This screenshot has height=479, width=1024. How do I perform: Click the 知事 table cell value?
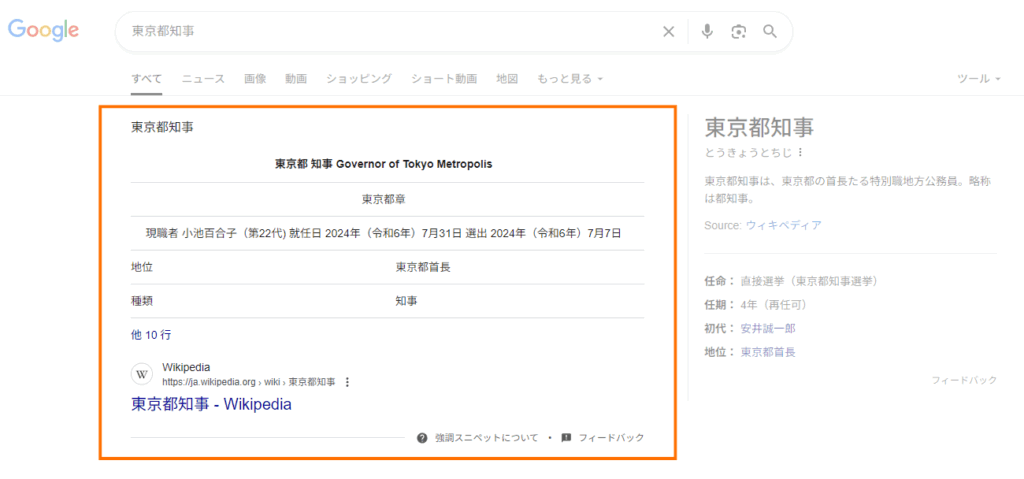click(x=407, y=301)
